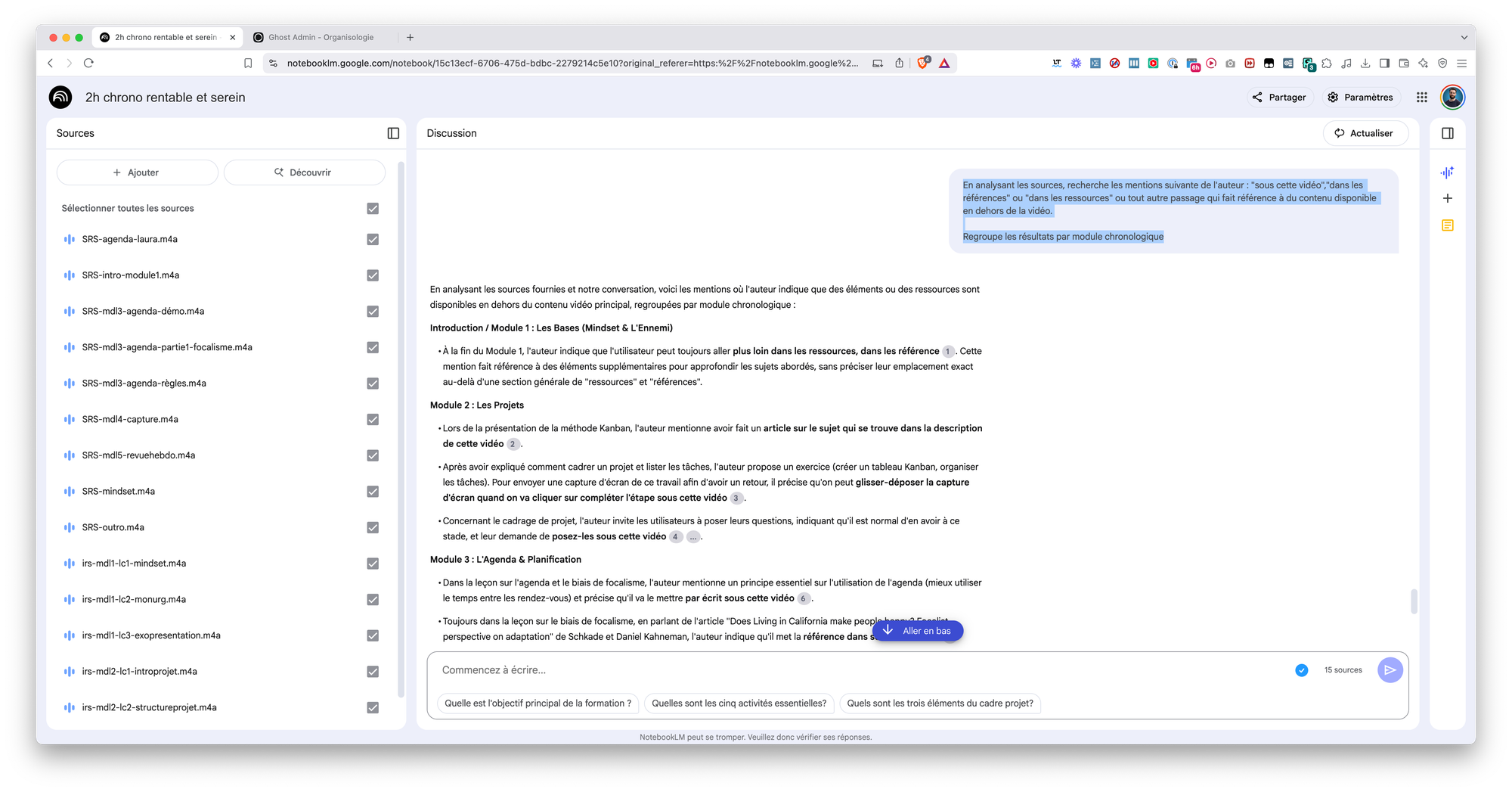The width and height of the screenshot is (1512, 792).
Task: Click the notebook title 2h chrono rentable et serein
Action: coord(165,98)
